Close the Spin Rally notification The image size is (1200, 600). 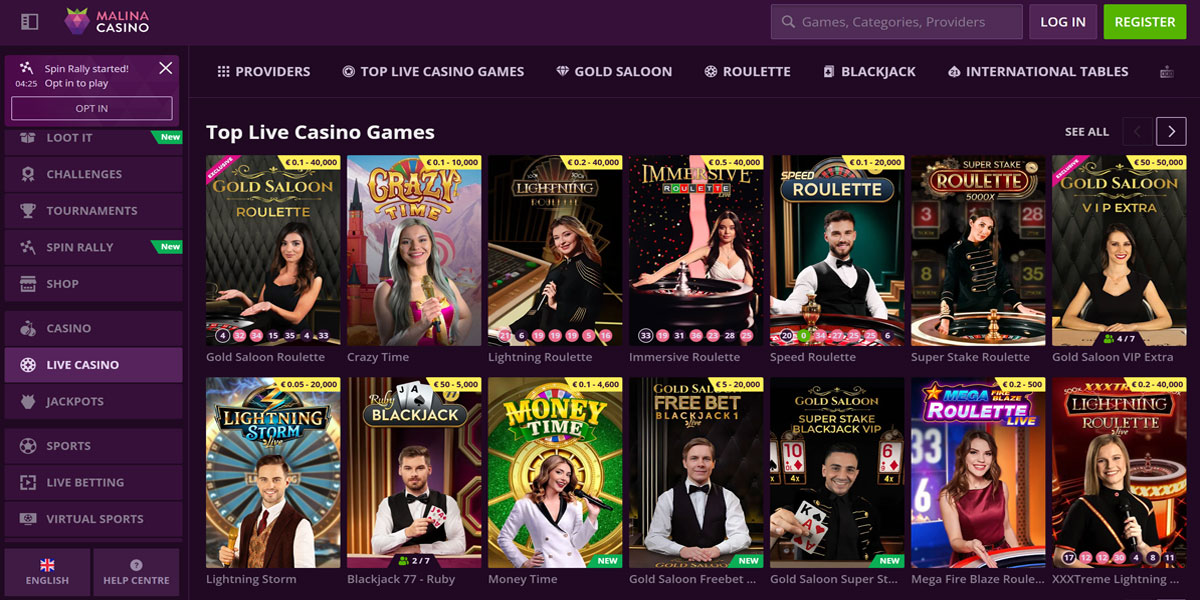pos(166,68)
